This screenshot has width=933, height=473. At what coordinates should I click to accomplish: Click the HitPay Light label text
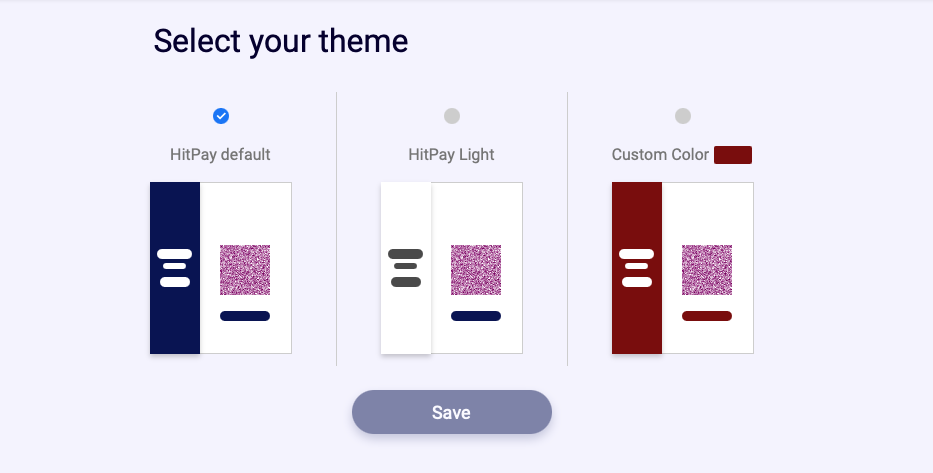pos(451,155)
